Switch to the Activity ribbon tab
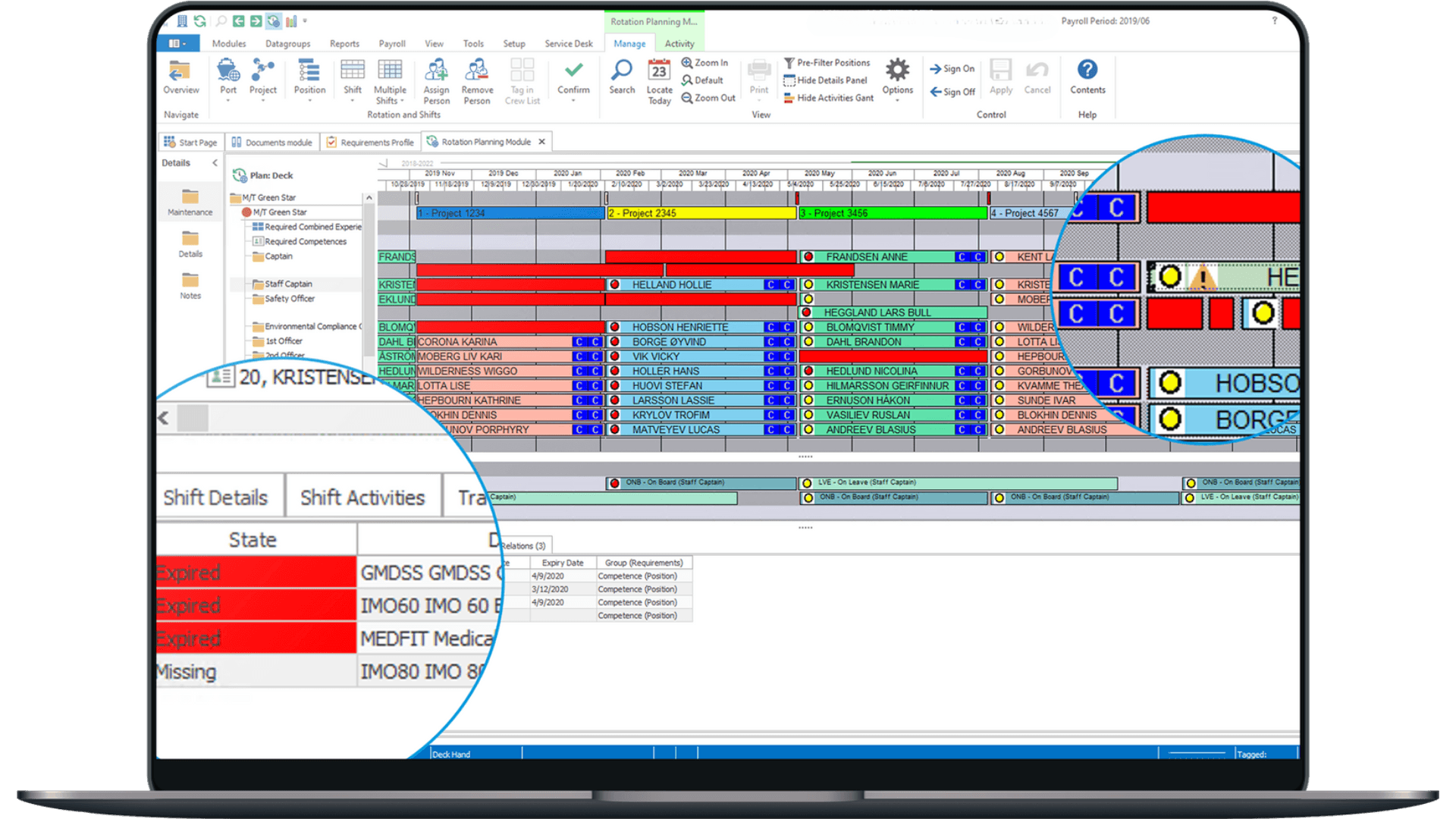Screen dimensions: 1456x819 click(x=679, y=44)
